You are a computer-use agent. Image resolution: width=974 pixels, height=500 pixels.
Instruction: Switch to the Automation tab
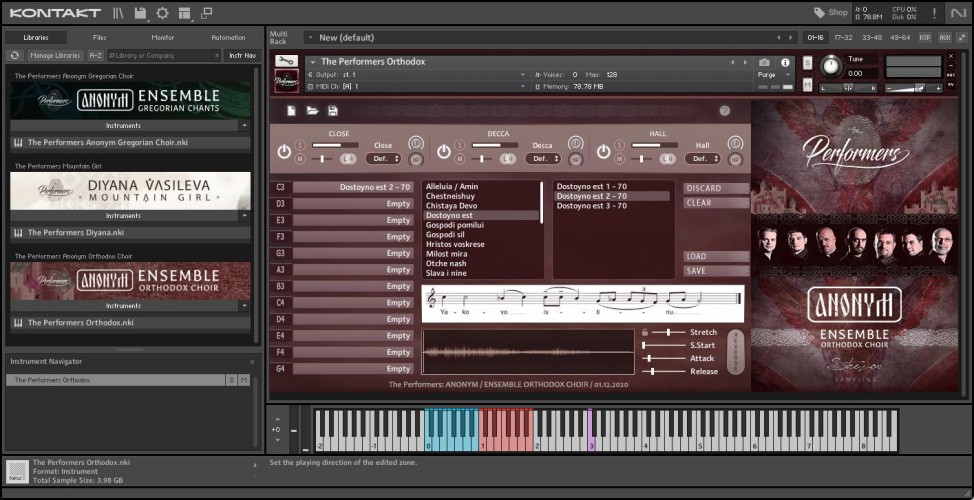[228, 38]
